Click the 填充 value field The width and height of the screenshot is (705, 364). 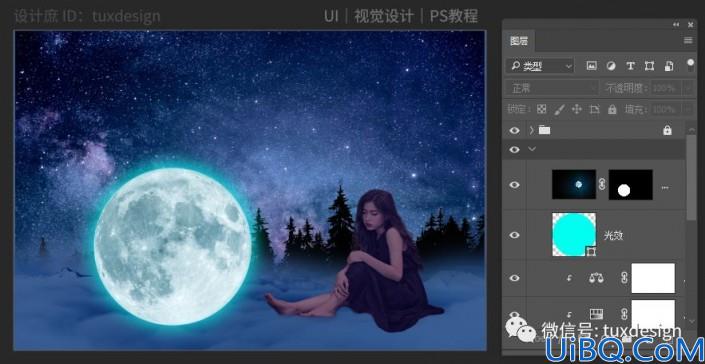665,109
